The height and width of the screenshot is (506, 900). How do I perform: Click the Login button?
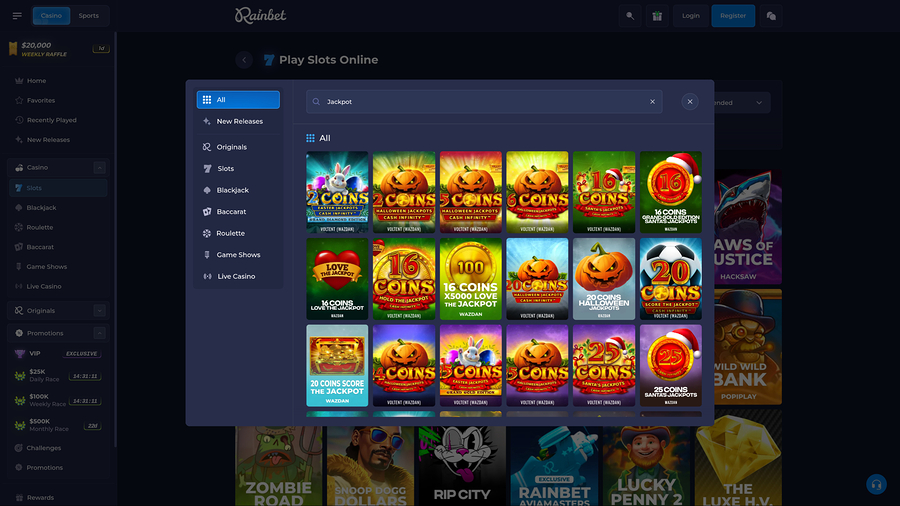(x=690, y=16)
